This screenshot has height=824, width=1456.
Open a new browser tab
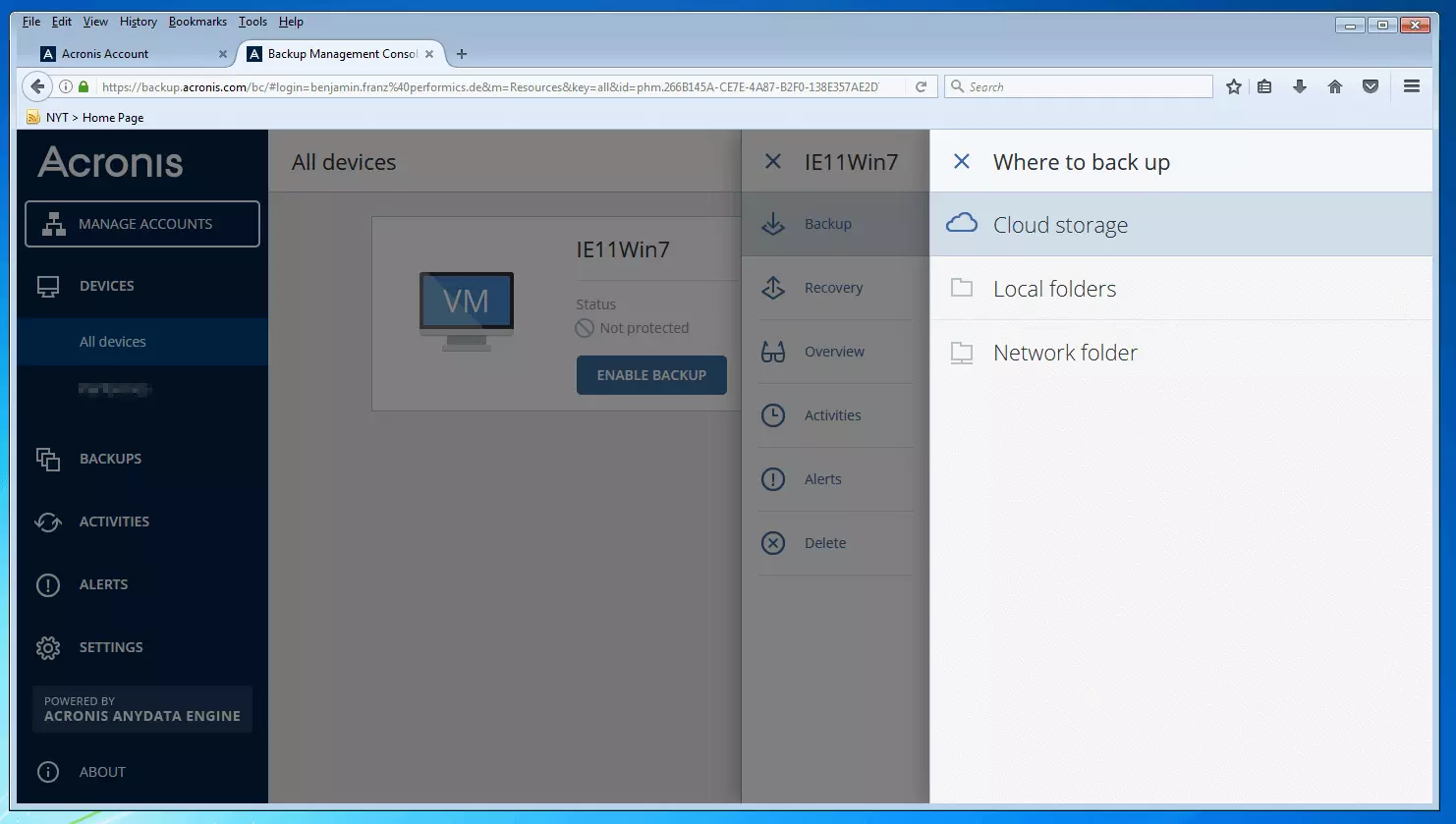point(462,54)
